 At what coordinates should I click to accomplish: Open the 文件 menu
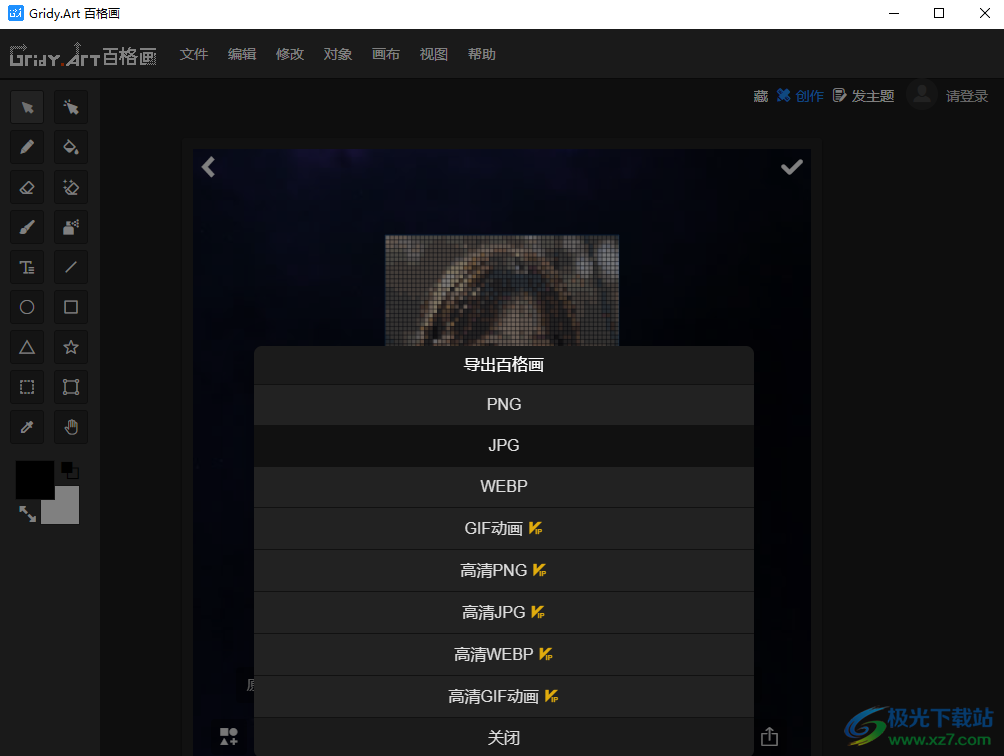point(194,54)
